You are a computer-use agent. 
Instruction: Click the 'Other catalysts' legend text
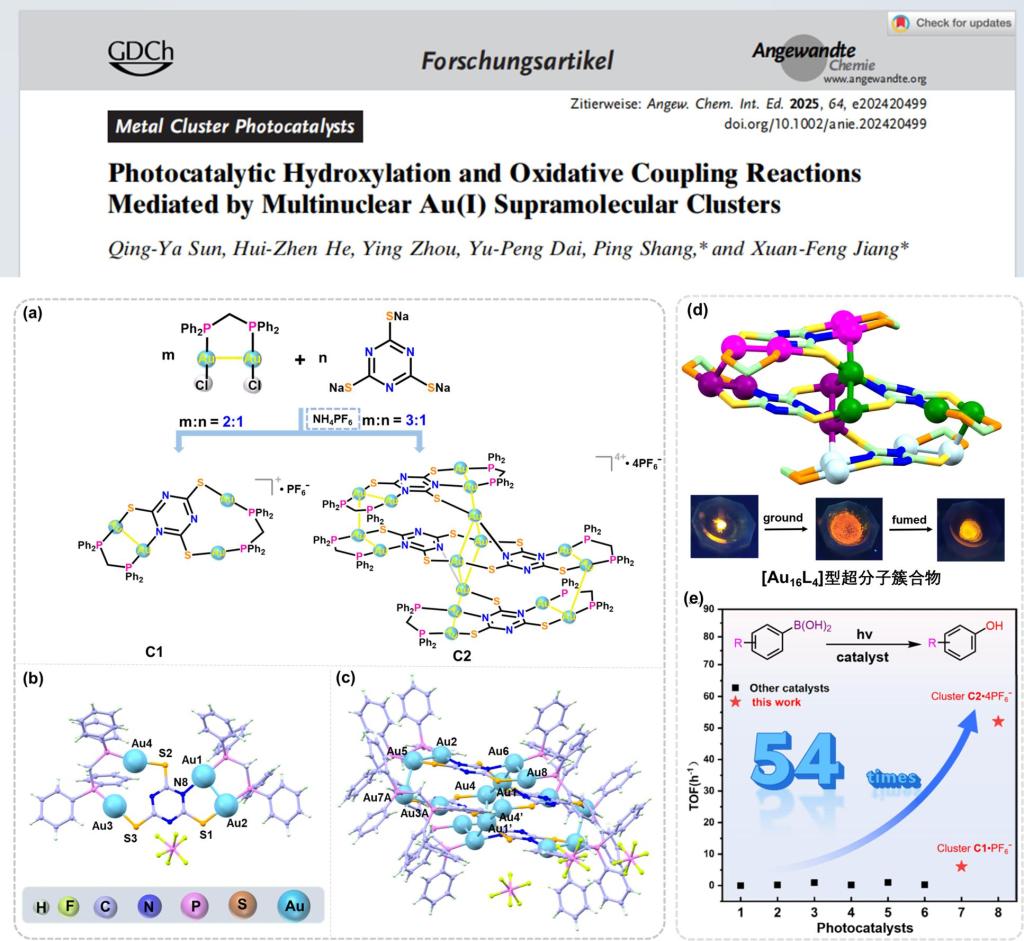pyautogui.click(x=790, y=688)
